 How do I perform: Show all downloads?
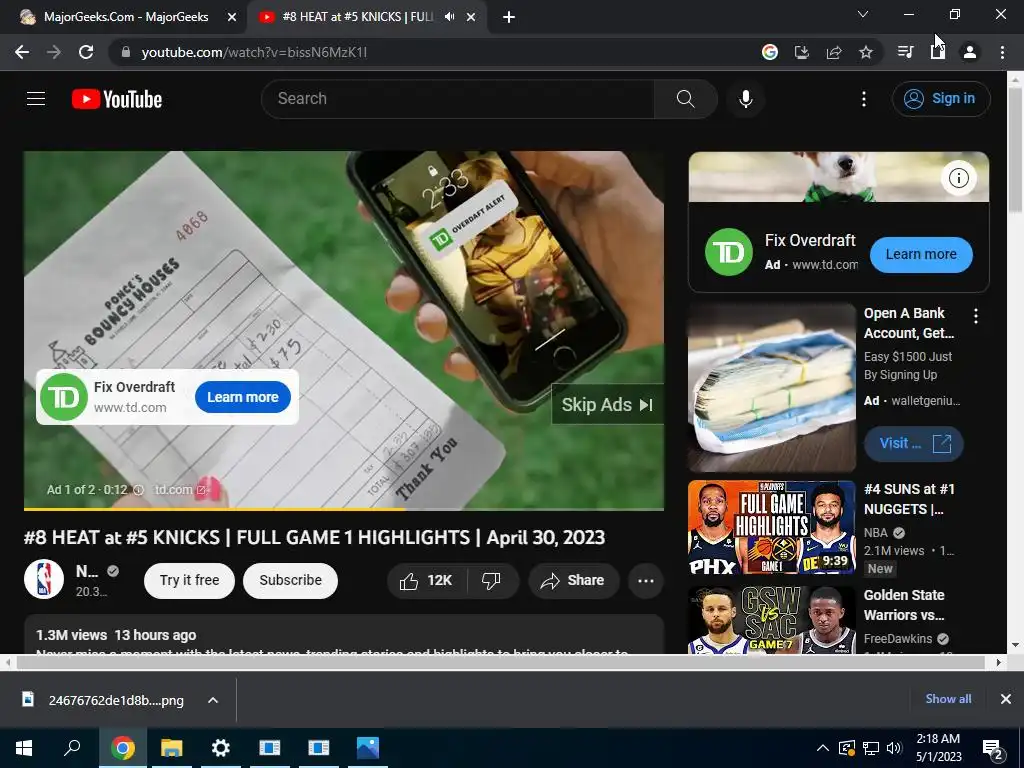[948, 699]
